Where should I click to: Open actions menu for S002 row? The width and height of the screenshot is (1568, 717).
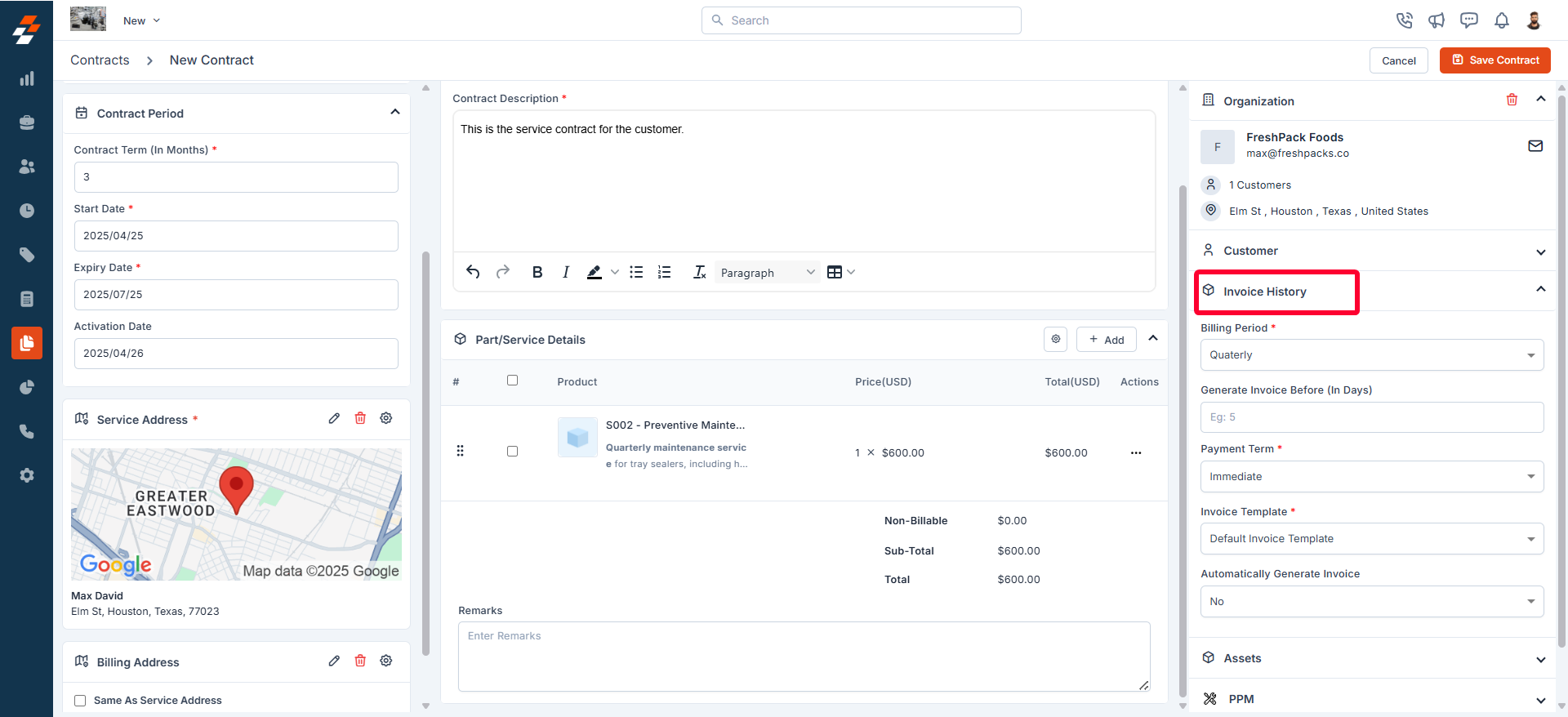(x=1136, y=452)
